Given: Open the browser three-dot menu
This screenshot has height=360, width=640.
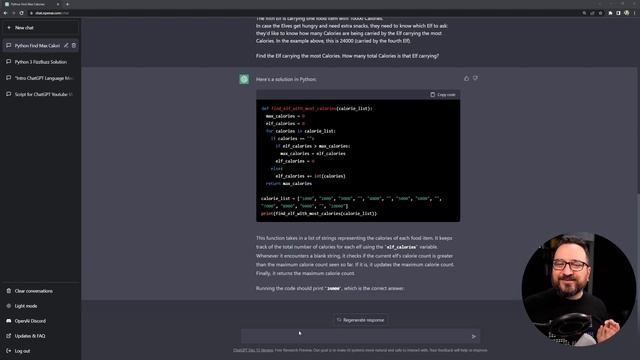Looking at the screenshot, I should pyautogui.click(x=635, y=13).
